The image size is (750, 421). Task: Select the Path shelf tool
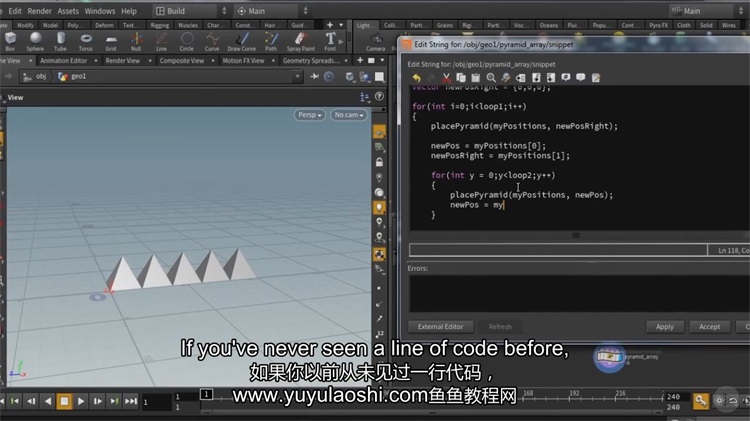(271, 41)
